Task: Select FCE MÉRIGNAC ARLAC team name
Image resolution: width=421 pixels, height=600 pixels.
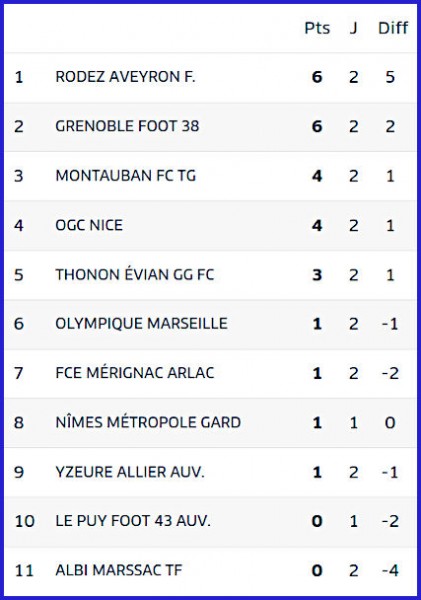Action: [x=135, y=373]
